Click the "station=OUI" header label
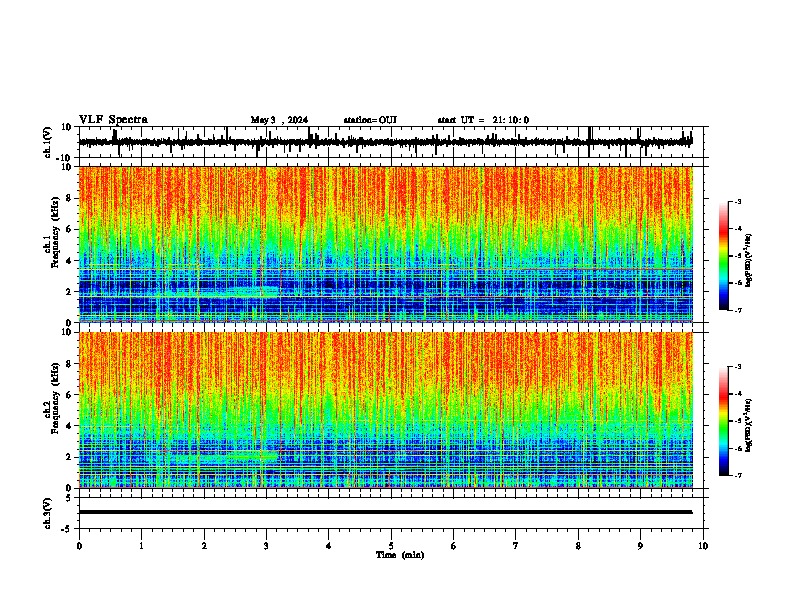 [370, 120]
